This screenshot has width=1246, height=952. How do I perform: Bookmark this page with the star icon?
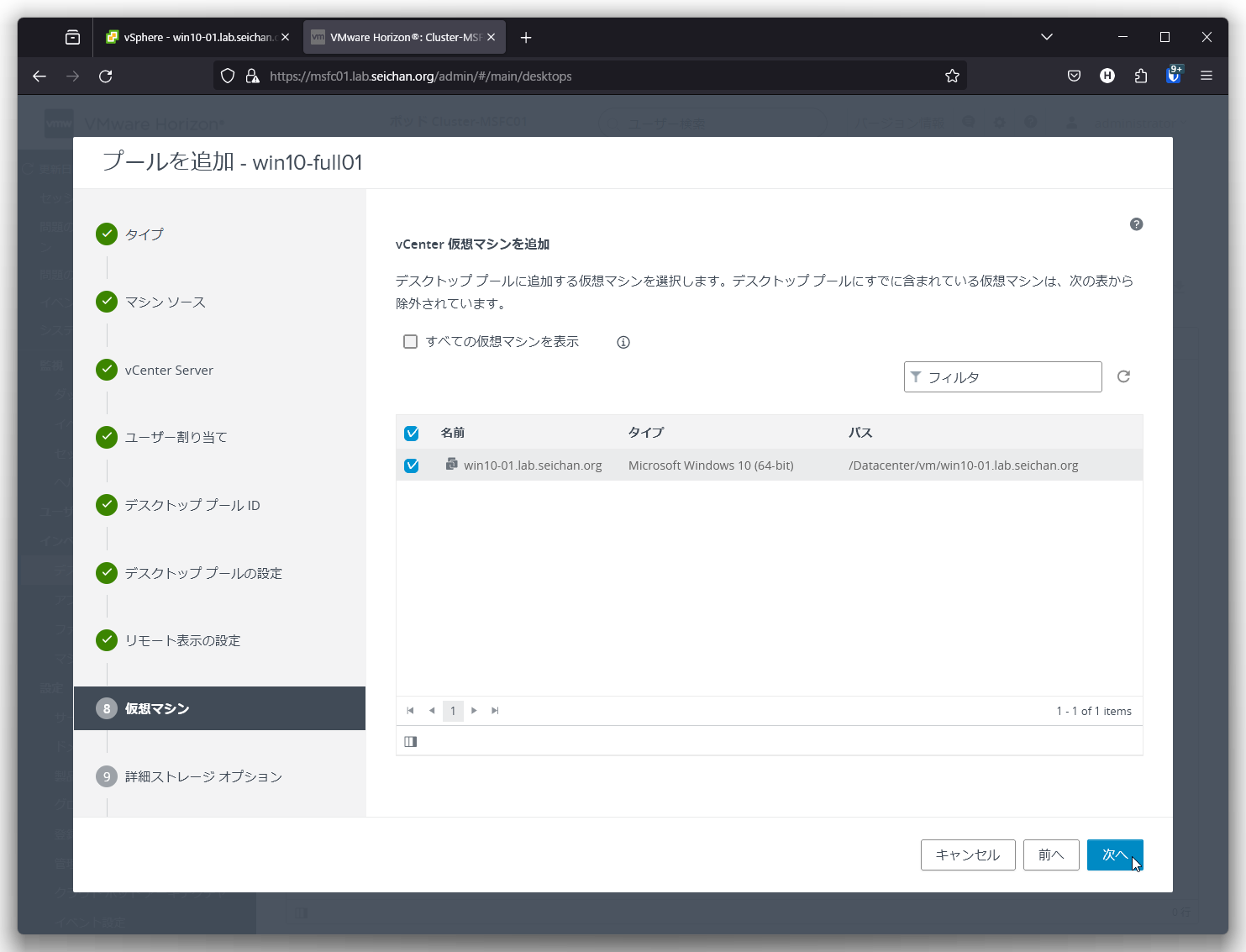pos(952,76)
